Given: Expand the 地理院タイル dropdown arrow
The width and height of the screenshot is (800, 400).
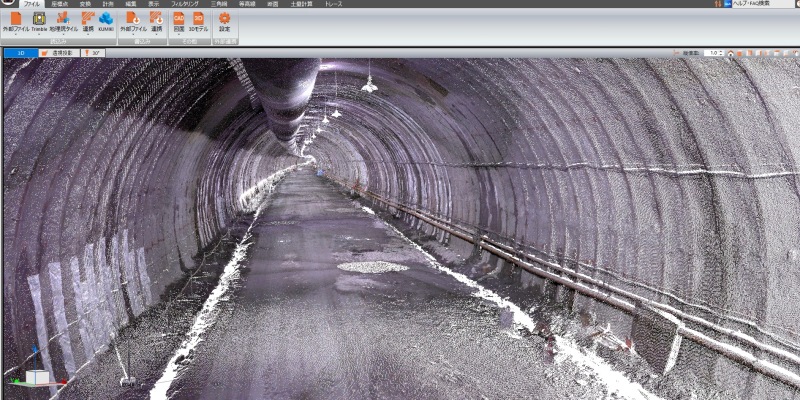Looking at the screenshot, I should (x=64, y=35).
